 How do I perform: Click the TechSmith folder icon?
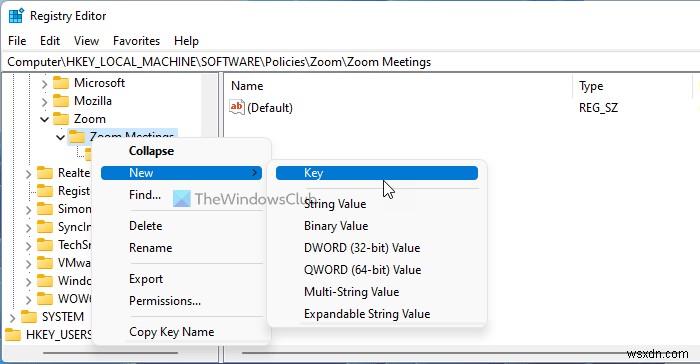[x=45, y=245]
